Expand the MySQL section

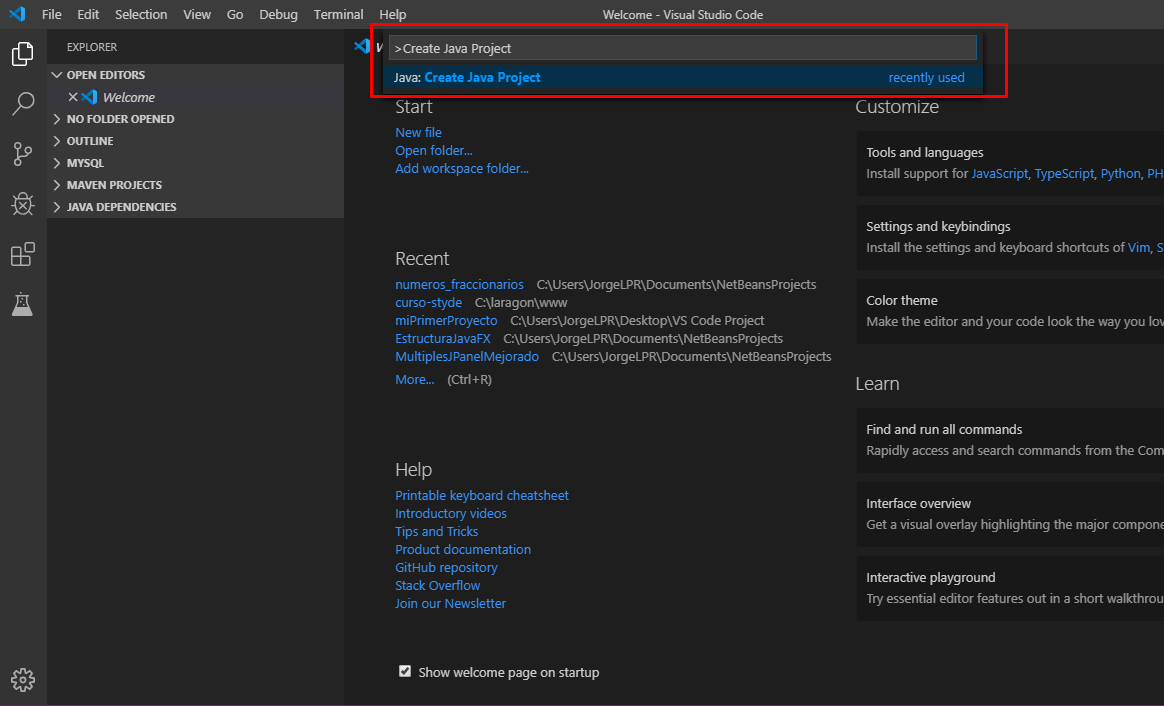(195, 163)
